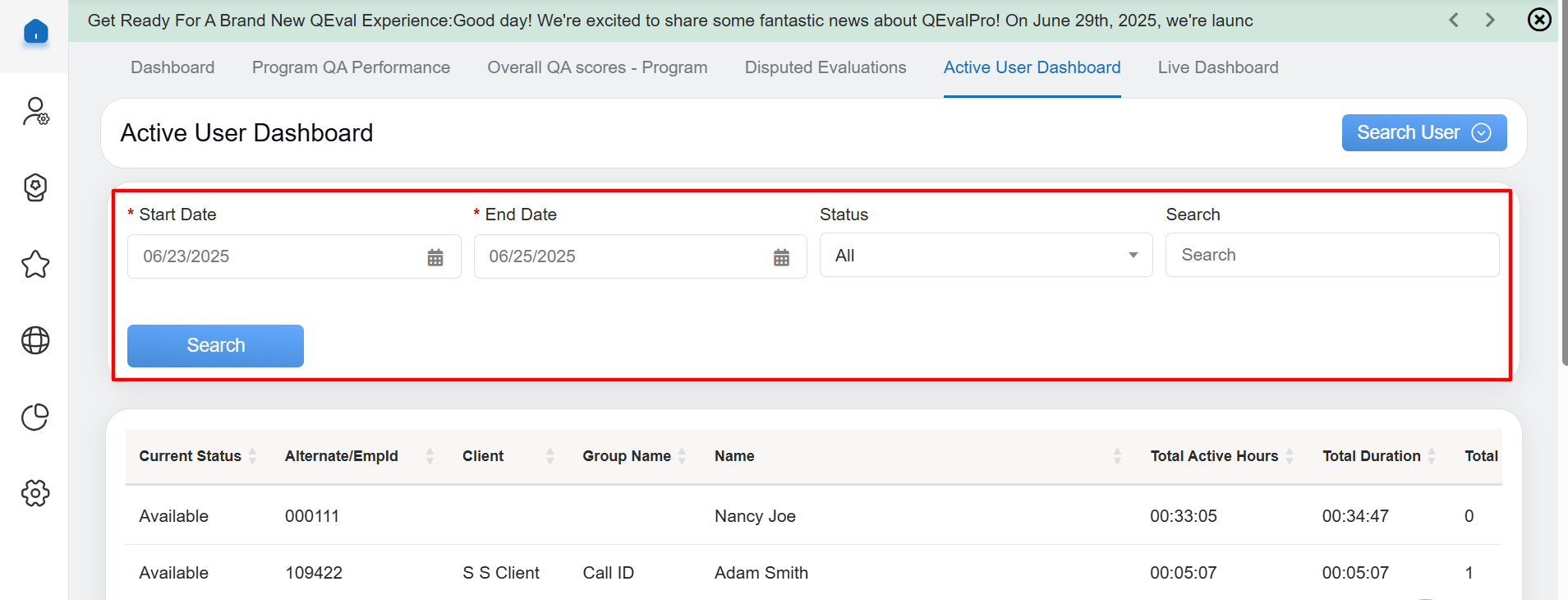Open the gear settings sidebar icon
Screen dimensions: 1568x600
click(35, 493)
